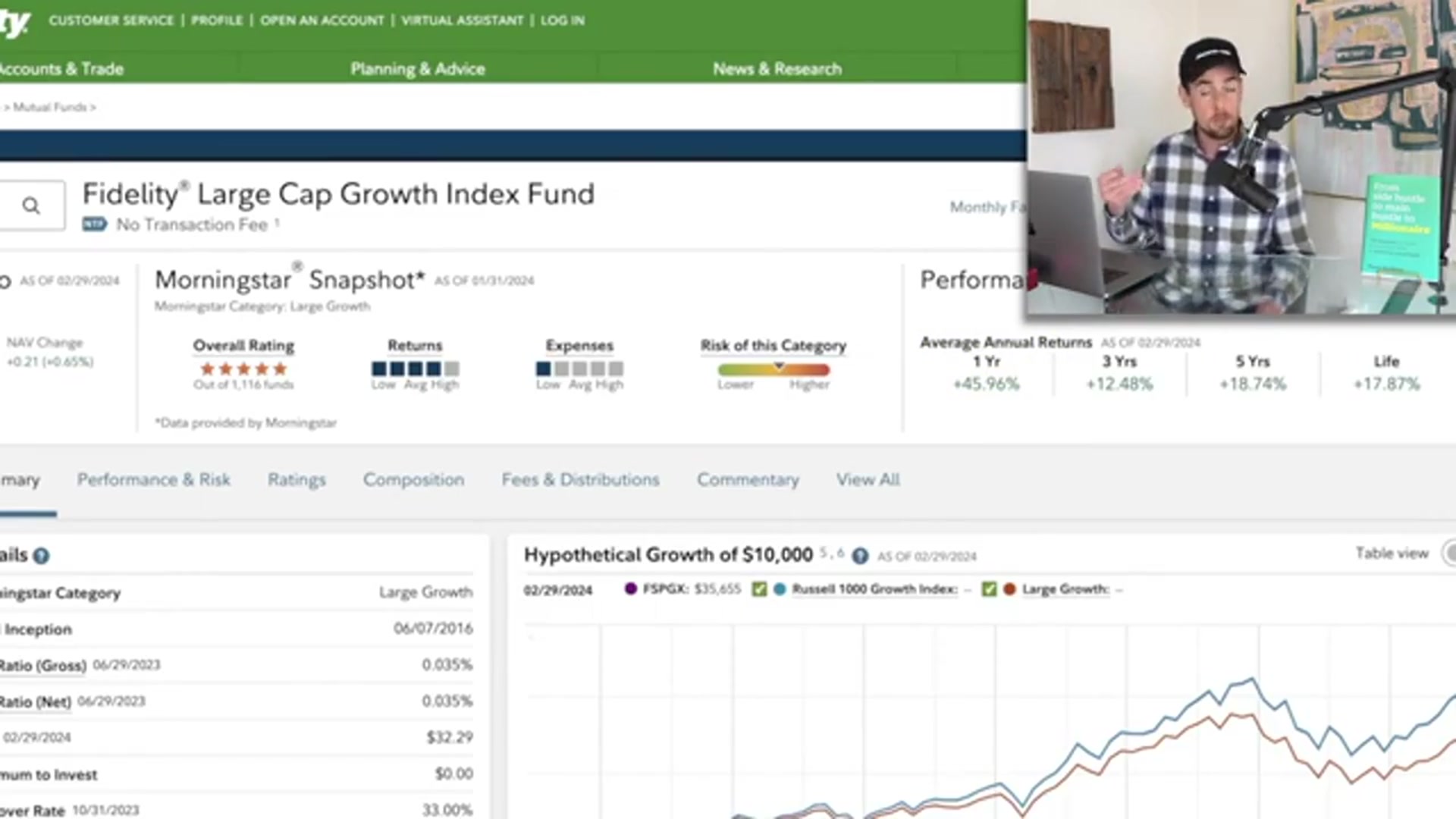Click the FSPGX $35,655 legend value
Image resolution: width=1456 pixels, height=819 pixels.
[x=717, y=589]
